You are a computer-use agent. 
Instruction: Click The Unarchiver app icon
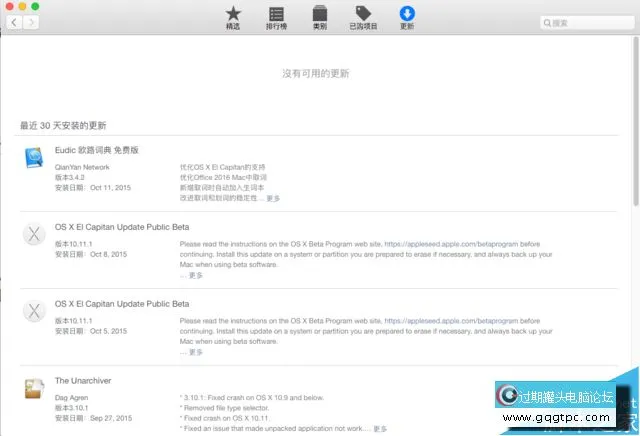pos(35,388)
